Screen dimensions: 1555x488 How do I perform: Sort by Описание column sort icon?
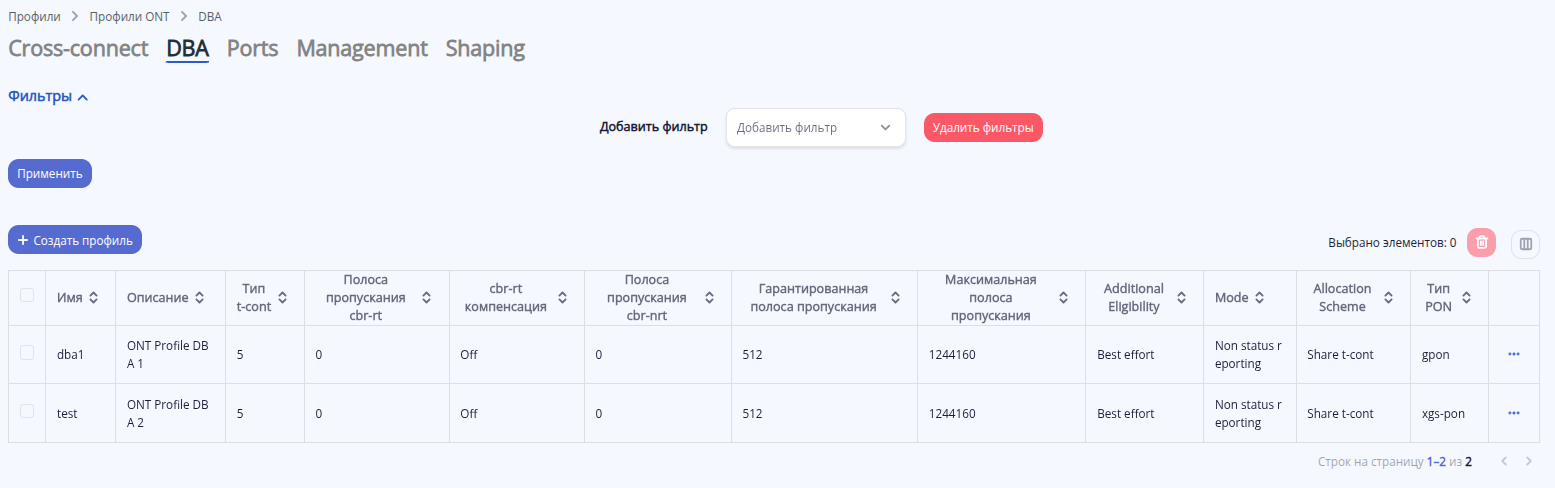pos(200,298)
